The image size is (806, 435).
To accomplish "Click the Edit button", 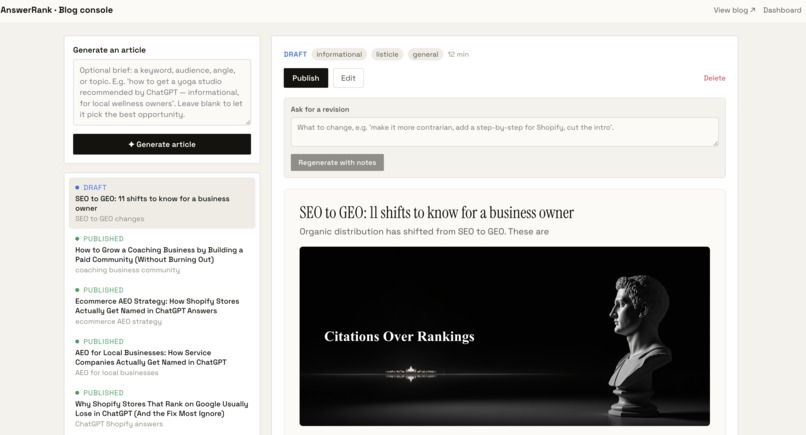I will point(348,78).
